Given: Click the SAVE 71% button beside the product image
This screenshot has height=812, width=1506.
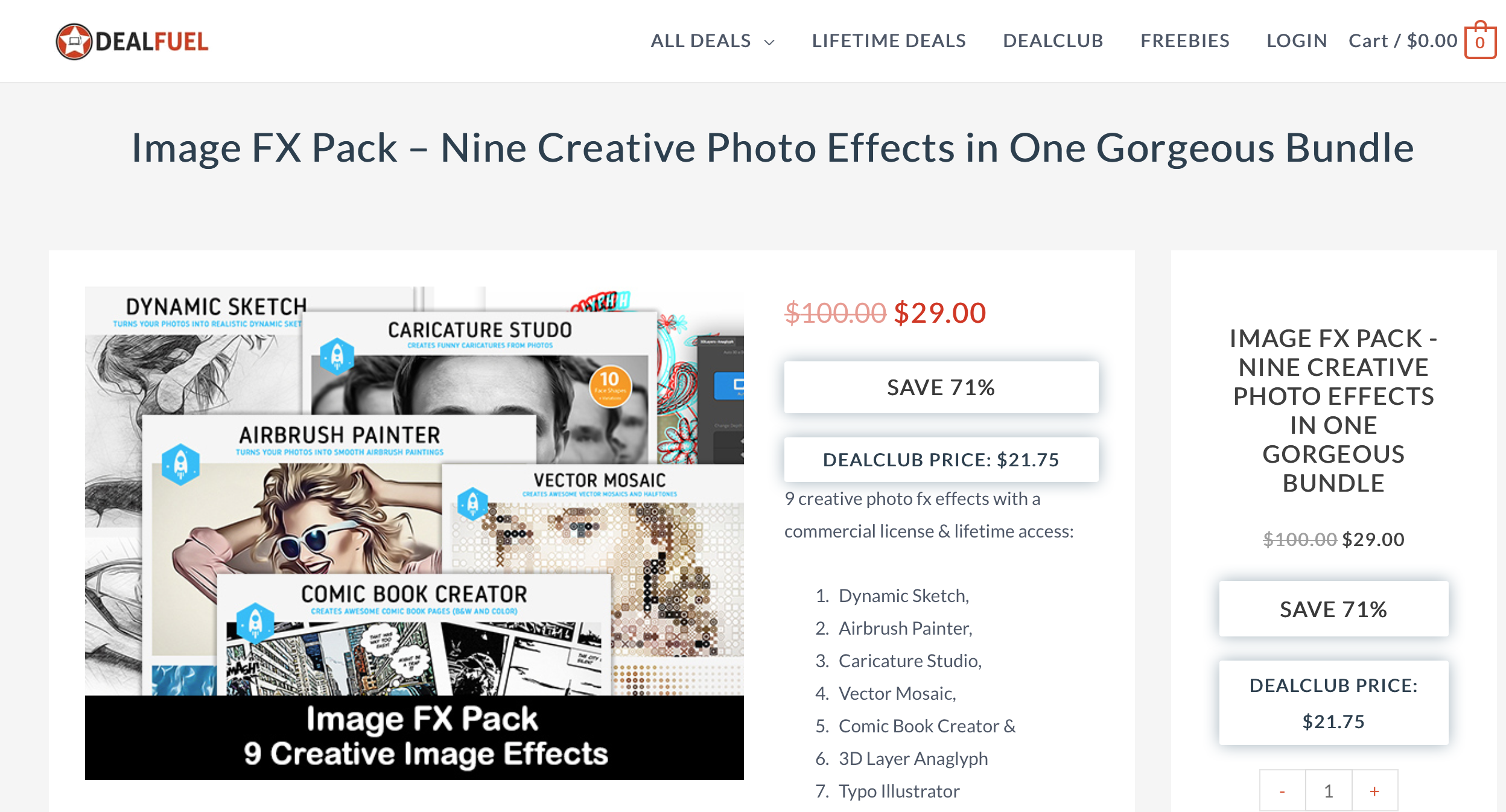Looking at the screenshot, I should 941,387.
